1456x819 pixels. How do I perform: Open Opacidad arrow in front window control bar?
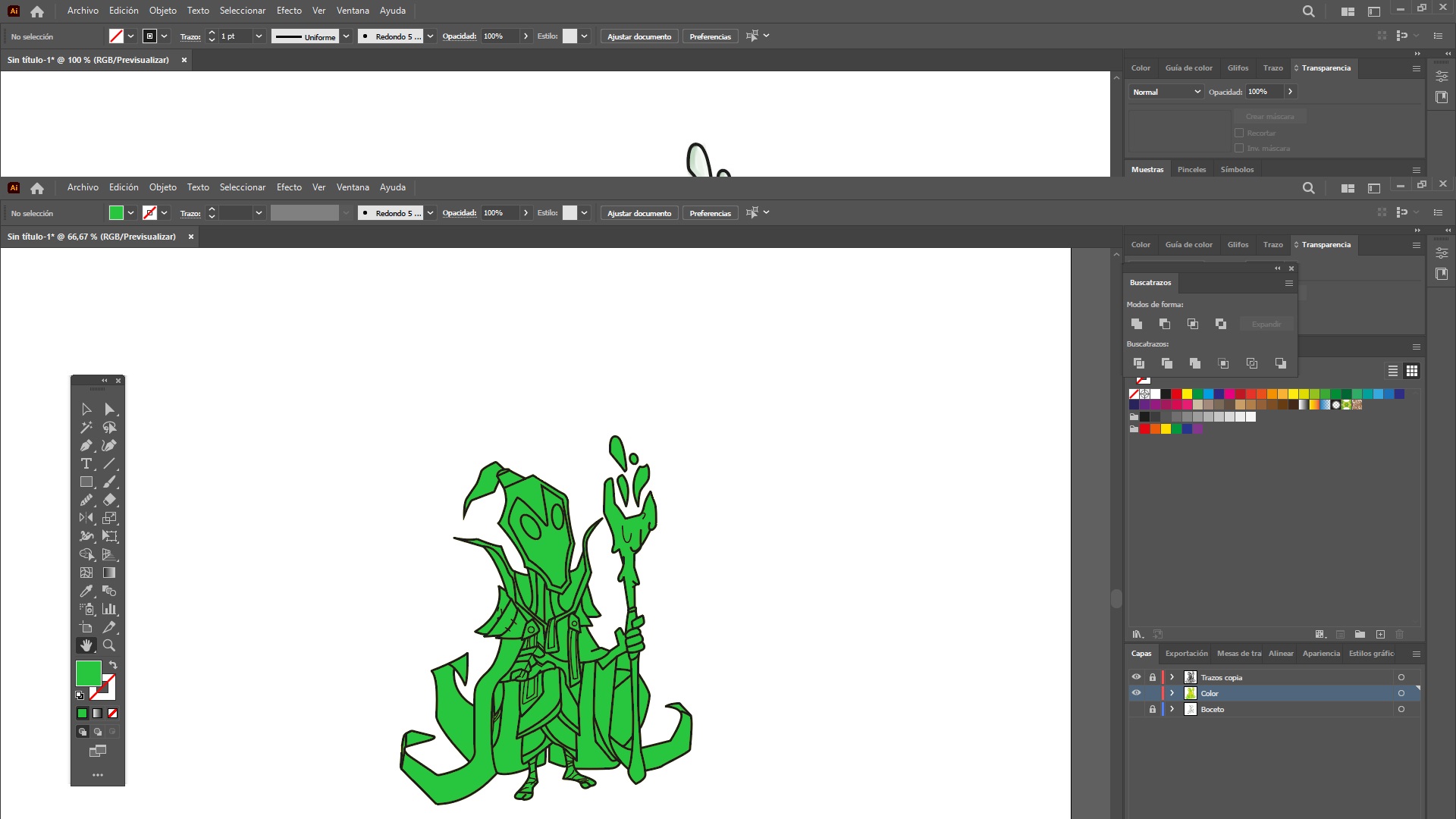[526, 213]
